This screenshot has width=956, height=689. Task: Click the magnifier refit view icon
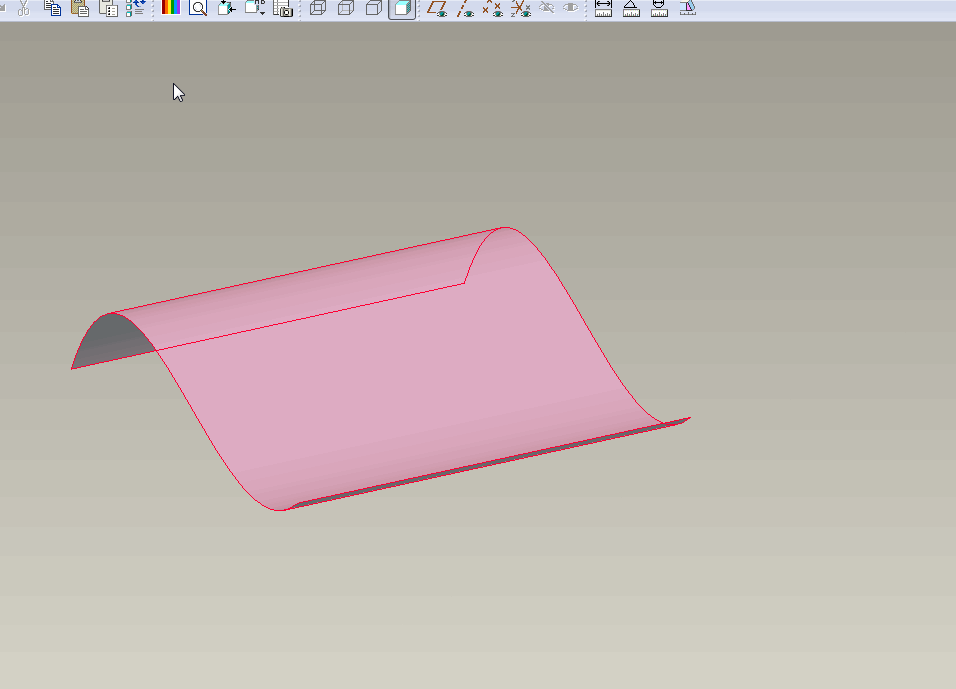[x=198, y=8]
